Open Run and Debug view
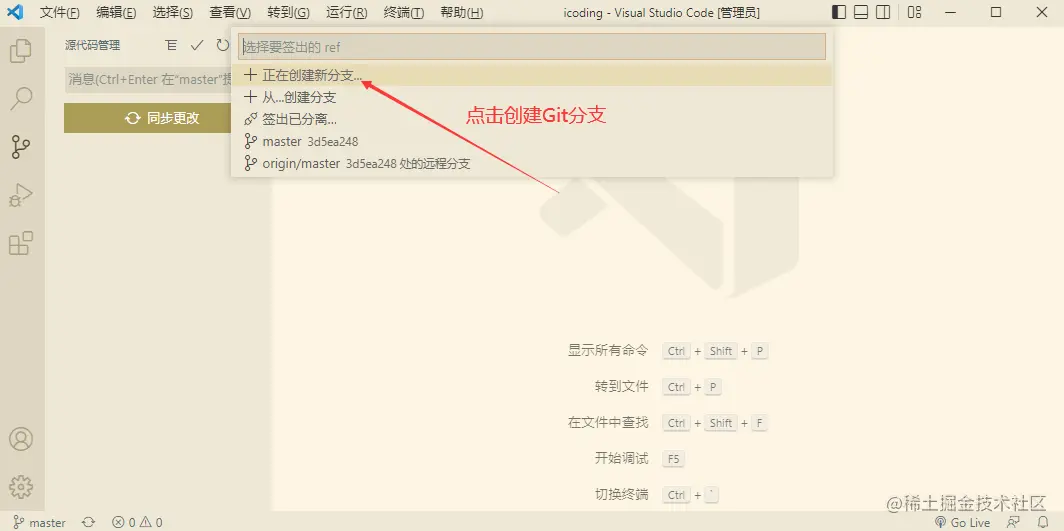This screenshot has height=531, width=1064. click(x=21, y=195)
